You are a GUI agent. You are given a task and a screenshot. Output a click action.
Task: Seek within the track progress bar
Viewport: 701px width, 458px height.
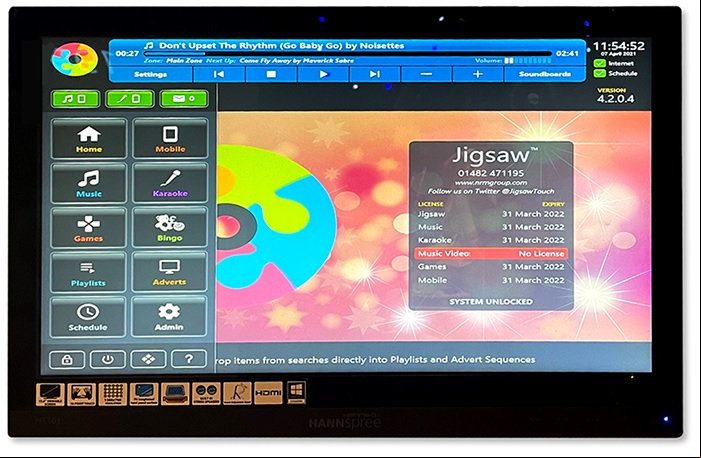tap(348, 54)
